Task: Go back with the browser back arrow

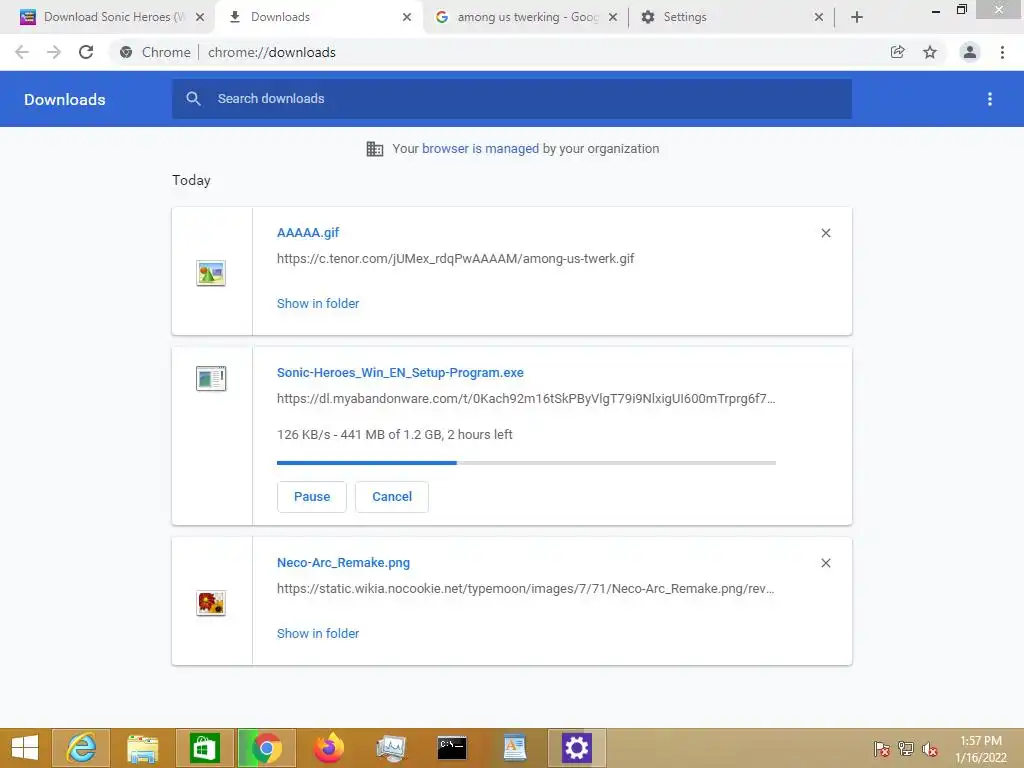Action: tap(22, 52)
